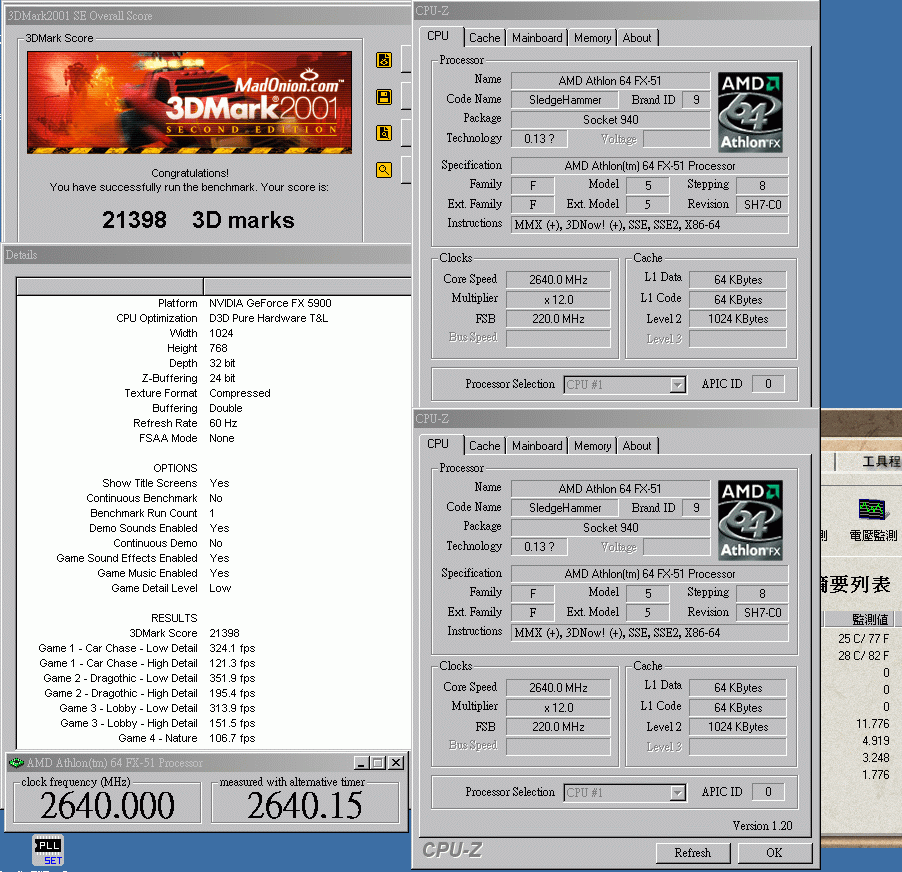The width and height of the screenshot is (902, 872).
Task: Click the APIC ID field in upper CPU-Z
Action: (x=768, y=384)
